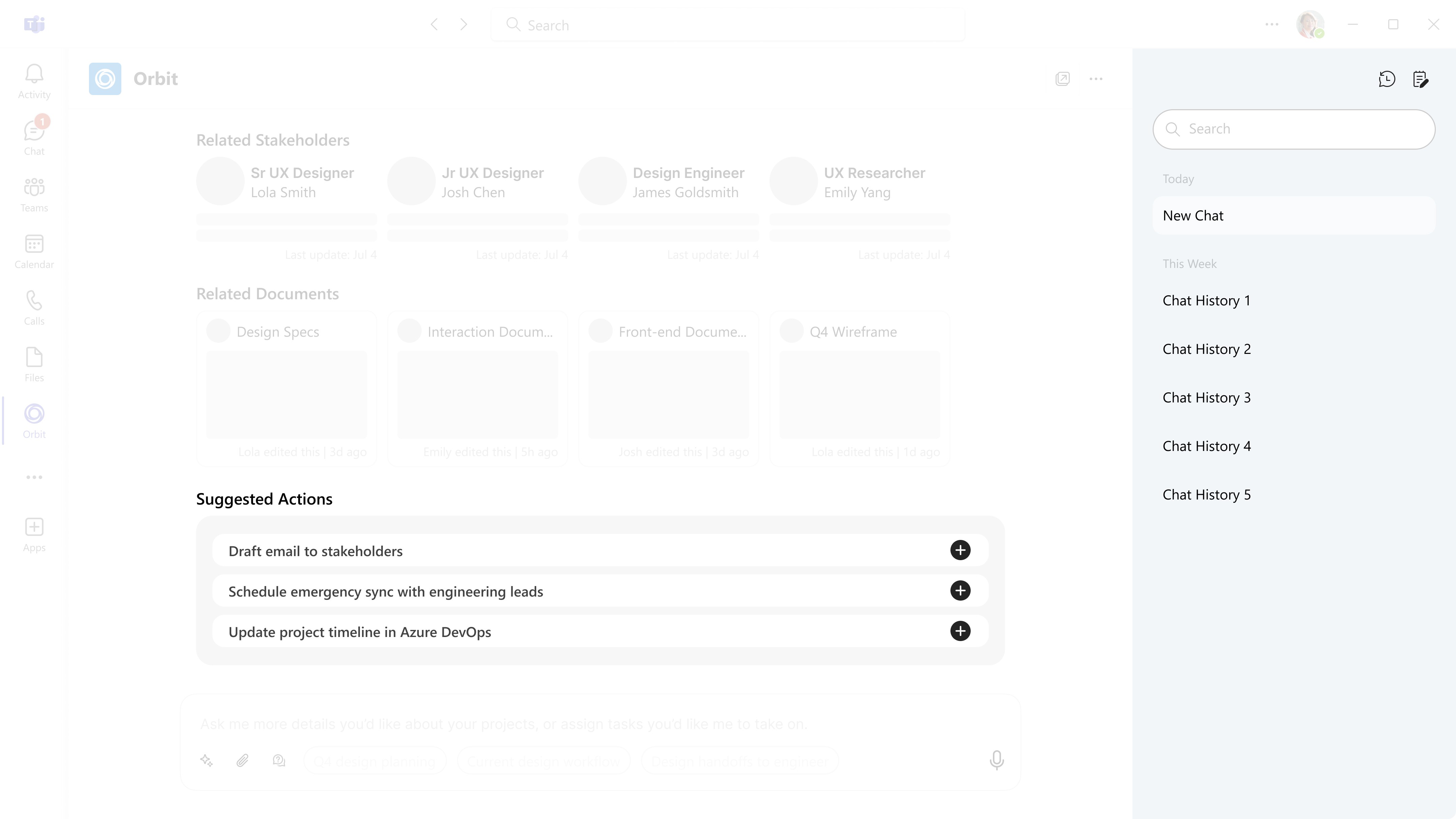The width and height of the screenshot is (1456, 819).
Task: Click the paperclip attach icon
Action: pos(242,761)
